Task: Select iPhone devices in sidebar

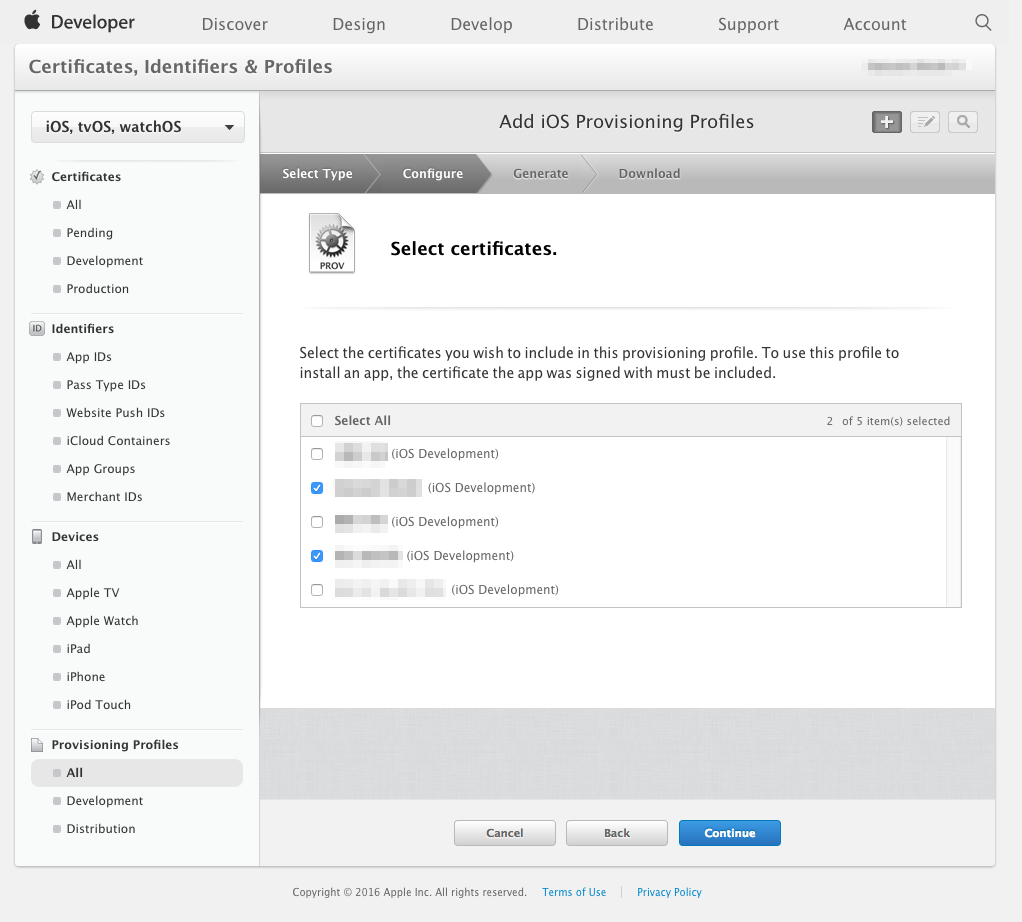Action: tap(85, 676)
